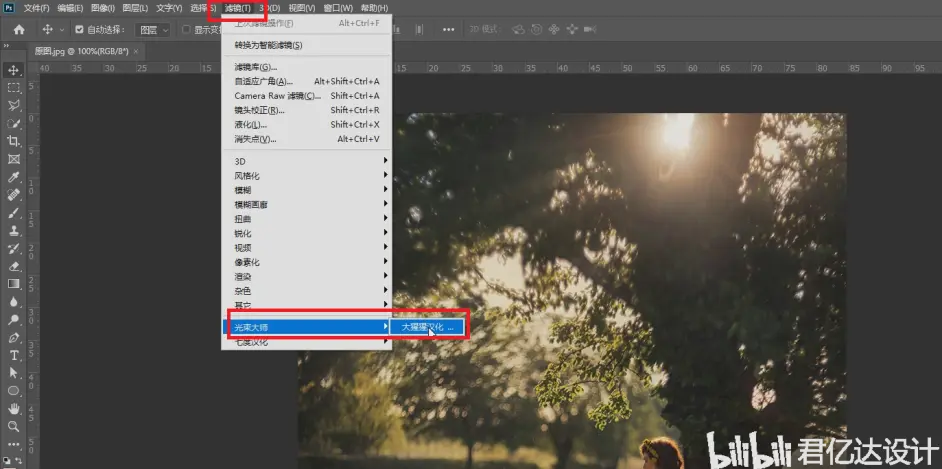Open the 文件(F) menu
This screenshot has width=942, height=469.
click(x=37, y=8)
